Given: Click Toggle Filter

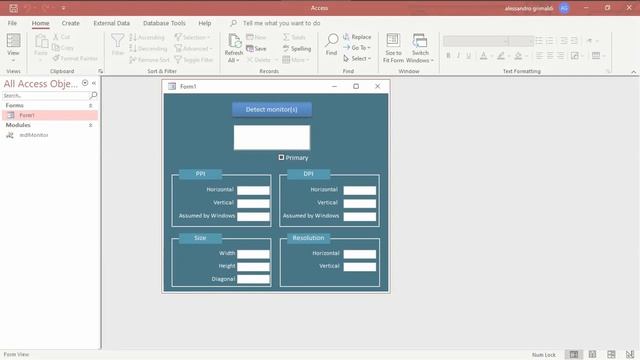Looking at the screenshot, I should 194,60.
